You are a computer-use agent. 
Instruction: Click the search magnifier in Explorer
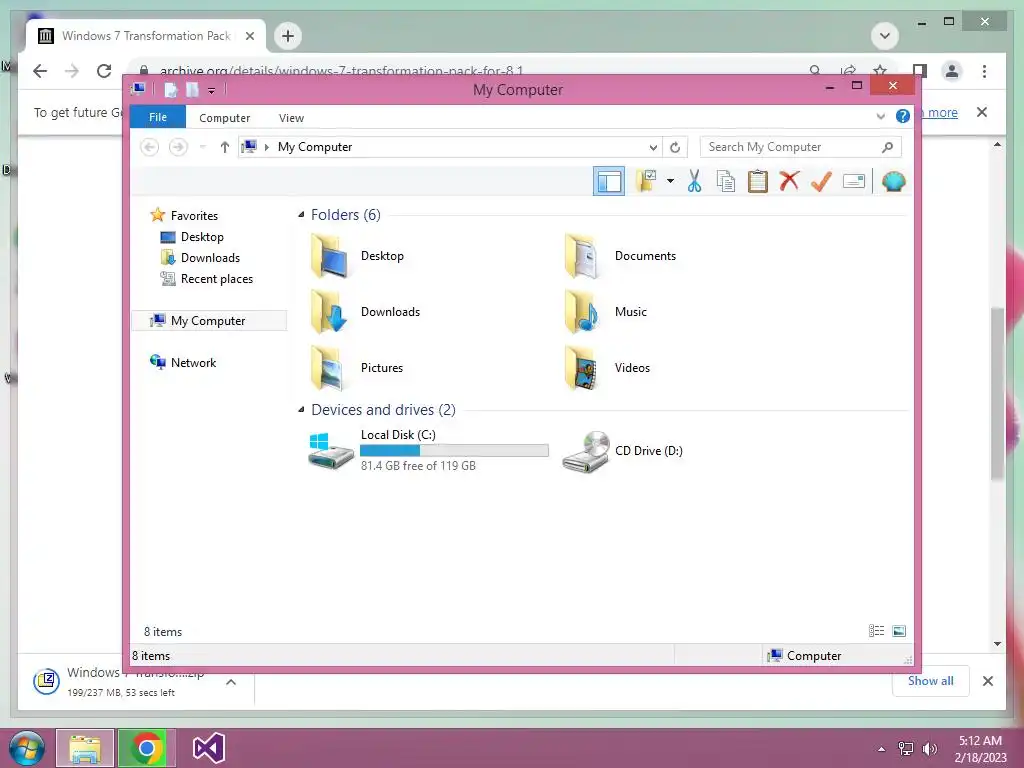pos(887,147)
